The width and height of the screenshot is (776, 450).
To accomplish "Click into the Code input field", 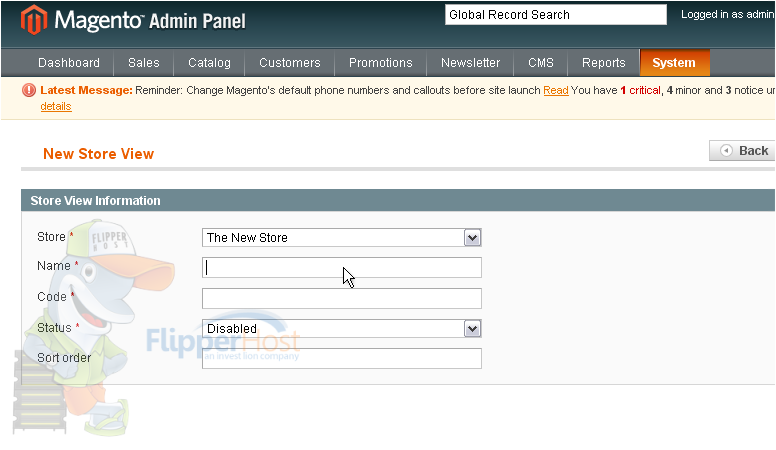I will (x=341, y=299).
